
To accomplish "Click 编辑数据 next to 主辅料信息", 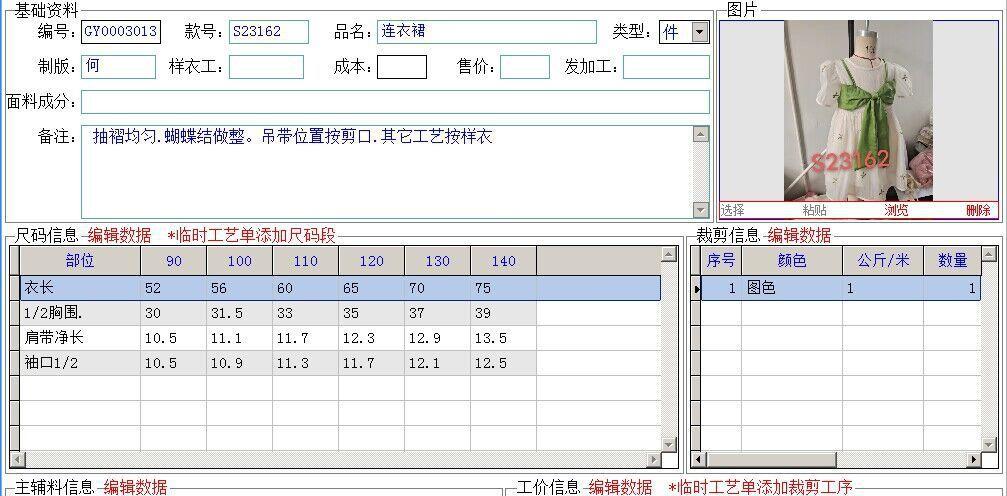I will (135, 487).
